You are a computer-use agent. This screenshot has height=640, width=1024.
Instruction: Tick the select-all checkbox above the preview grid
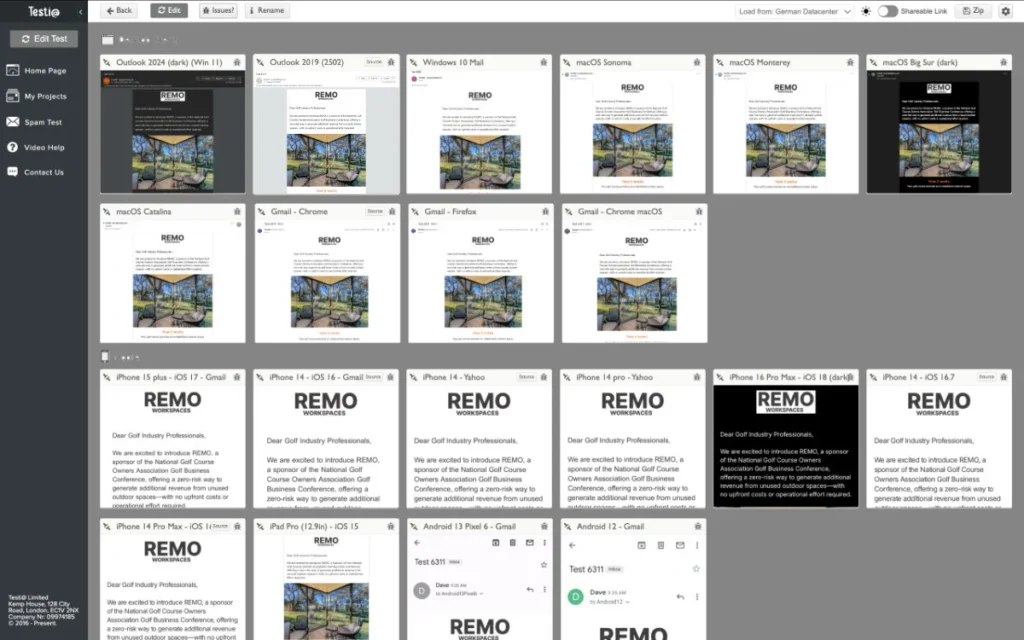(107, 39)
